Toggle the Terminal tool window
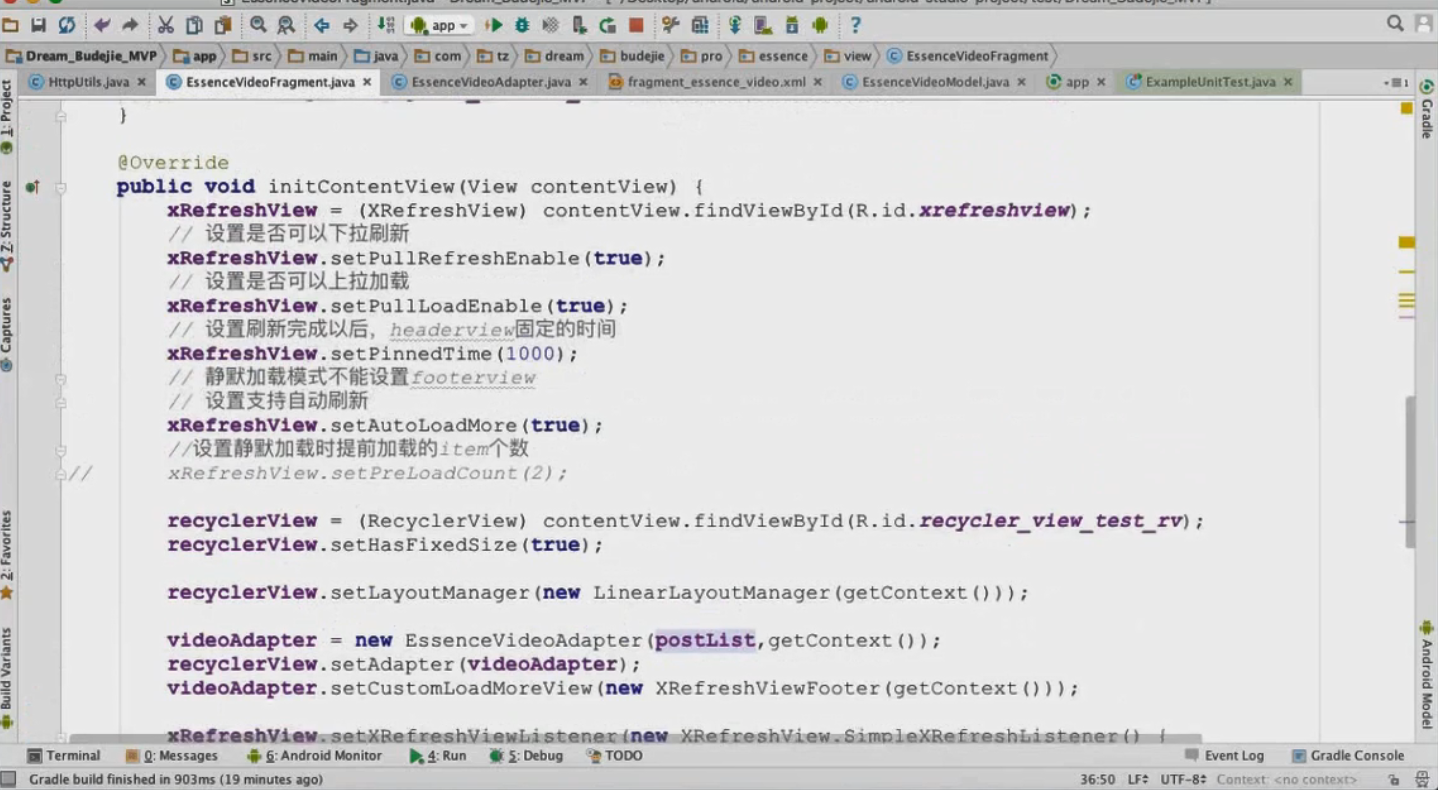This screenshot has height=790, width=1438. [x=64, y=756]
